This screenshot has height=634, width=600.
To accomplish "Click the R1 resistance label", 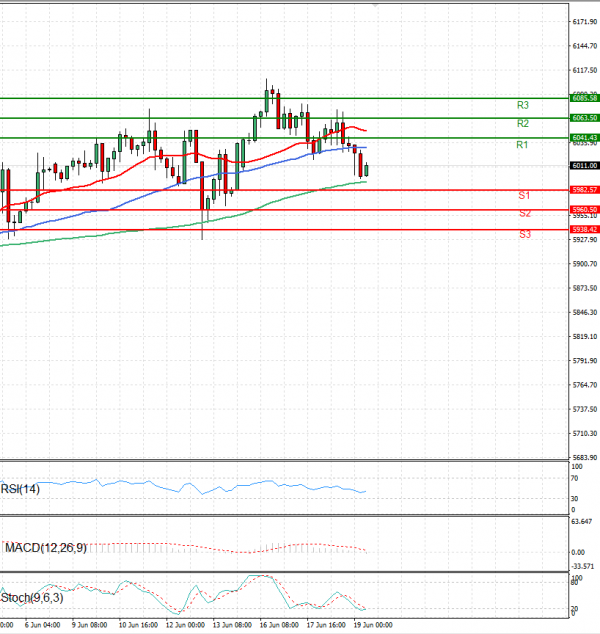I will [522, 146].
